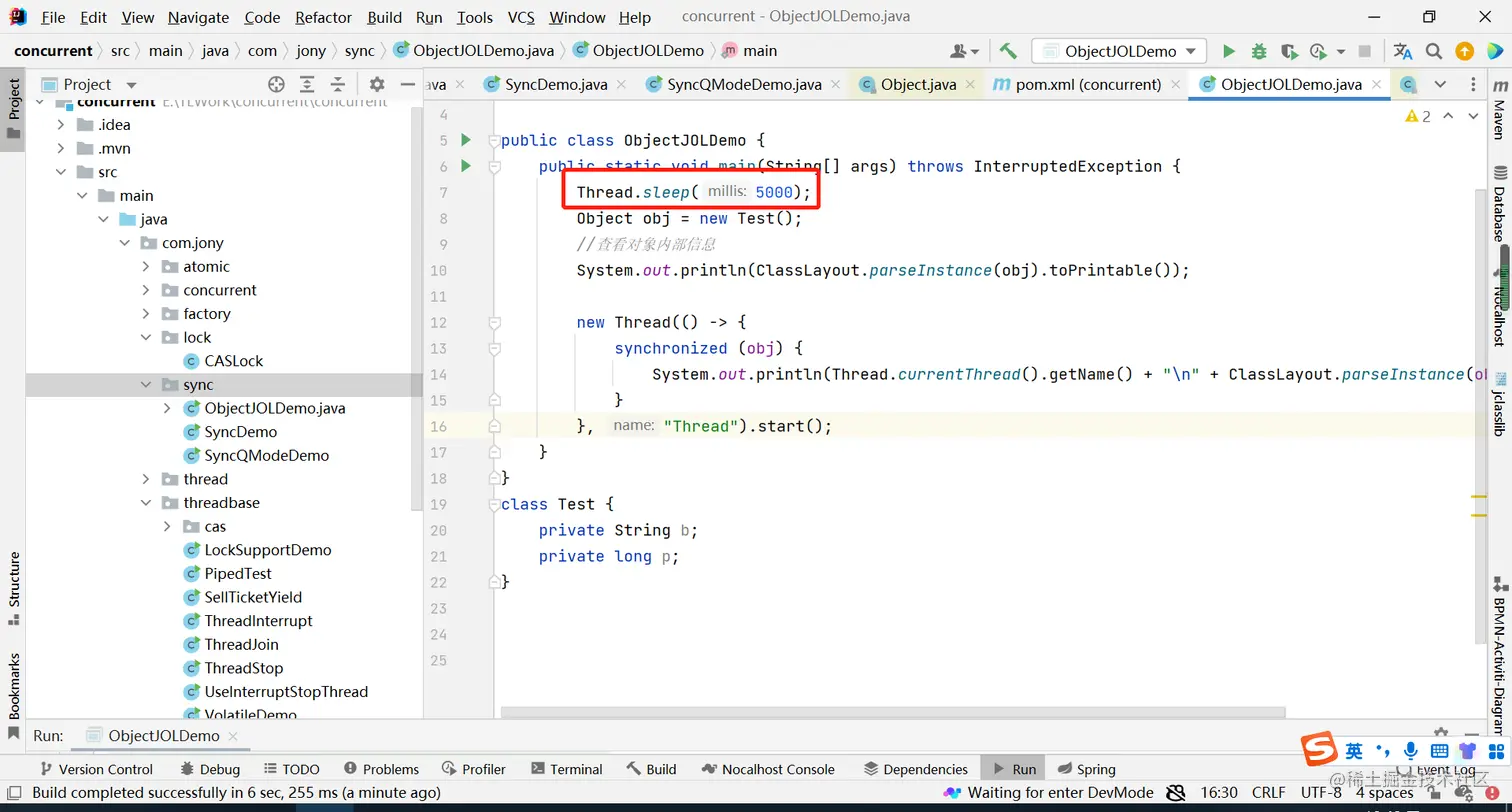Click the Build Project hammer icon

[x=1008, y=51]
